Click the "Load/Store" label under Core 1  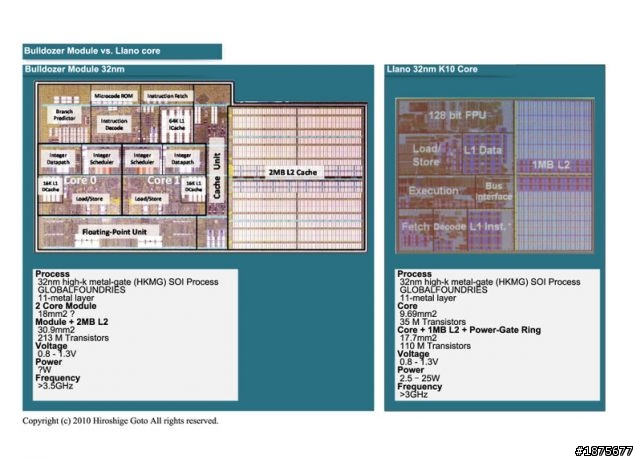click(148, 199)
